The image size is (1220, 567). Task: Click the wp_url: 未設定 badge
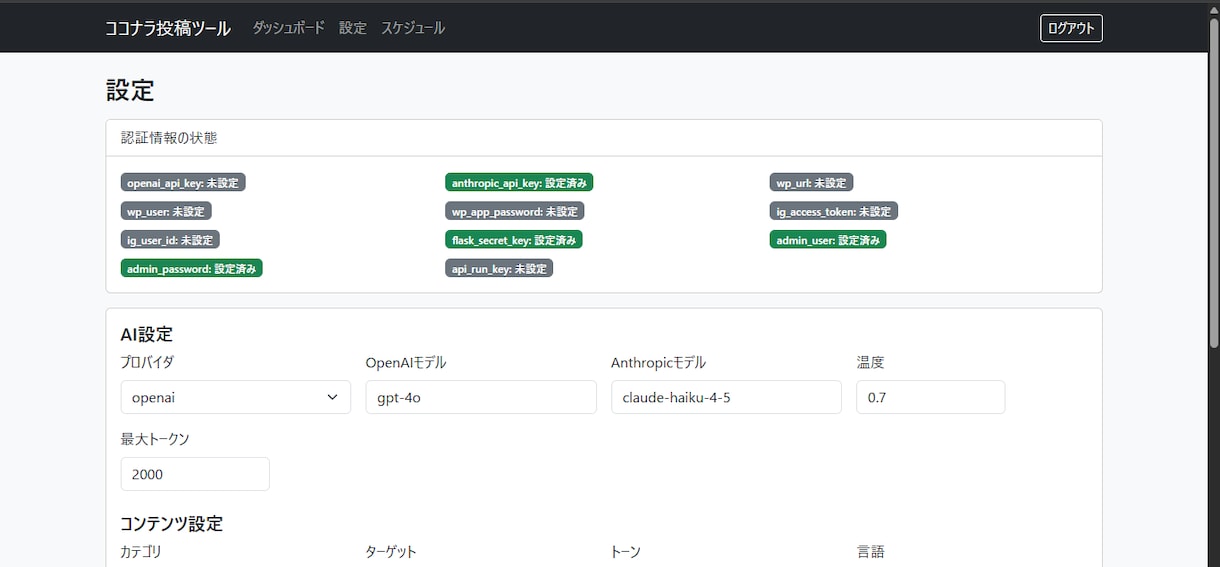coord(812,183)
